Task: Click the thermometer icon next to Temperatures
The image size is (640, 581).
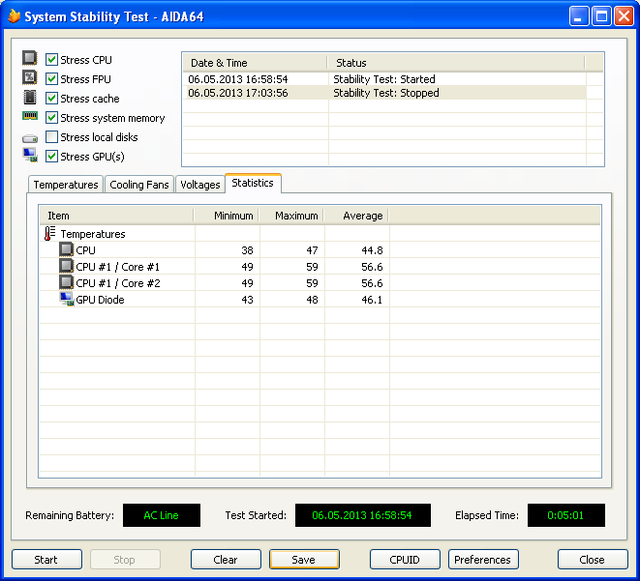Action: 50,233
